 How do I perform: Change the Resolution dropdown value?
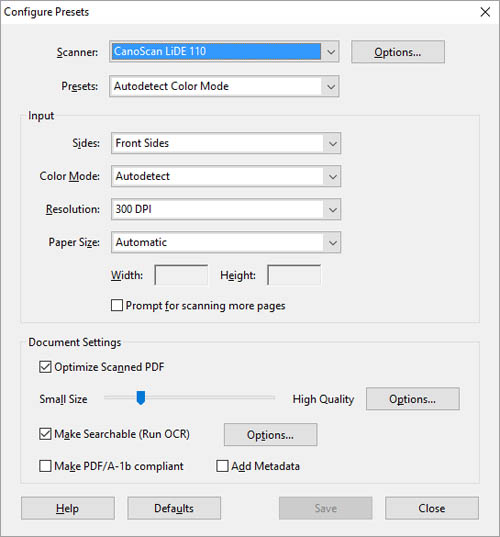226,209
